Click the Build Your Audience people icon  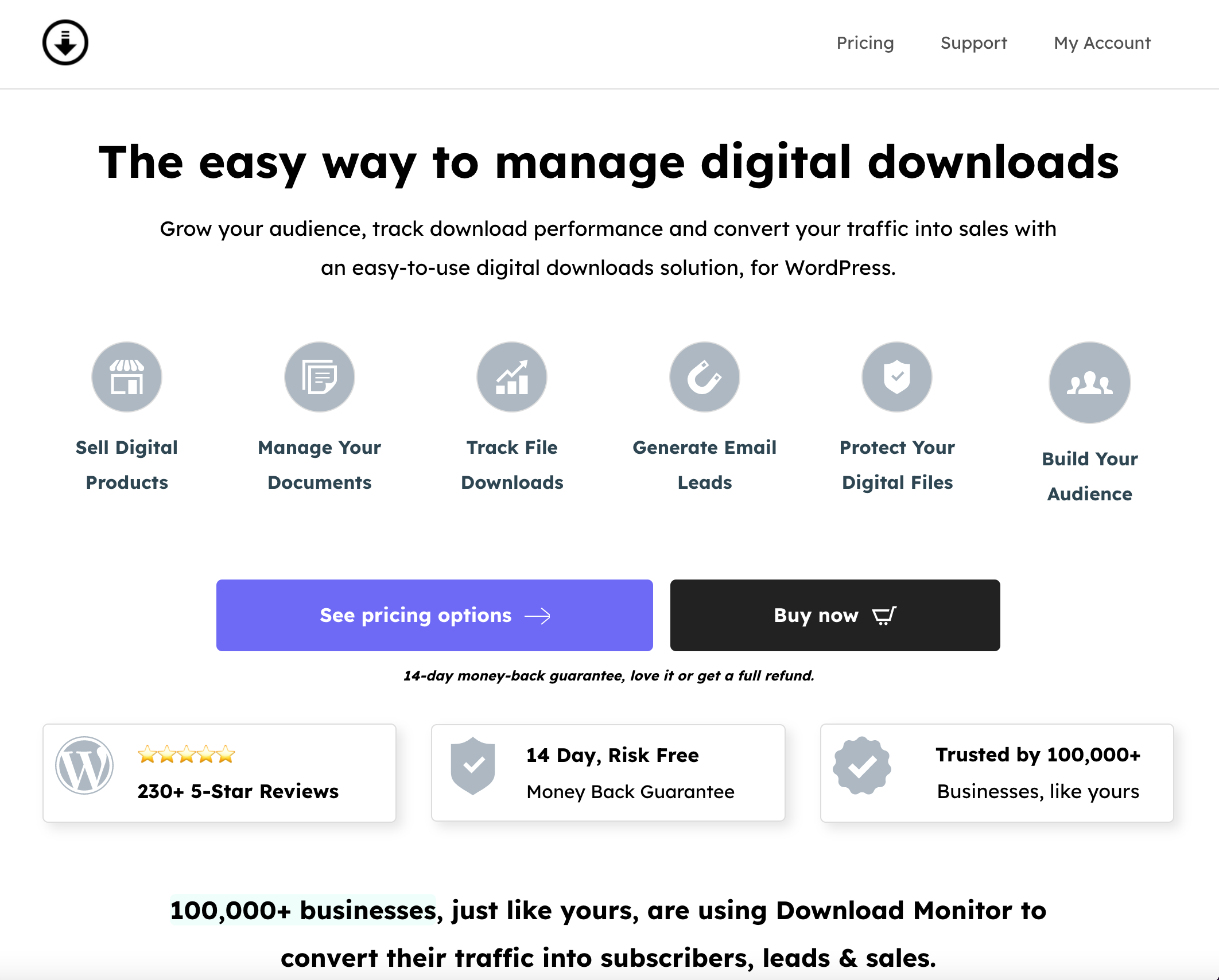(1090, 383)
